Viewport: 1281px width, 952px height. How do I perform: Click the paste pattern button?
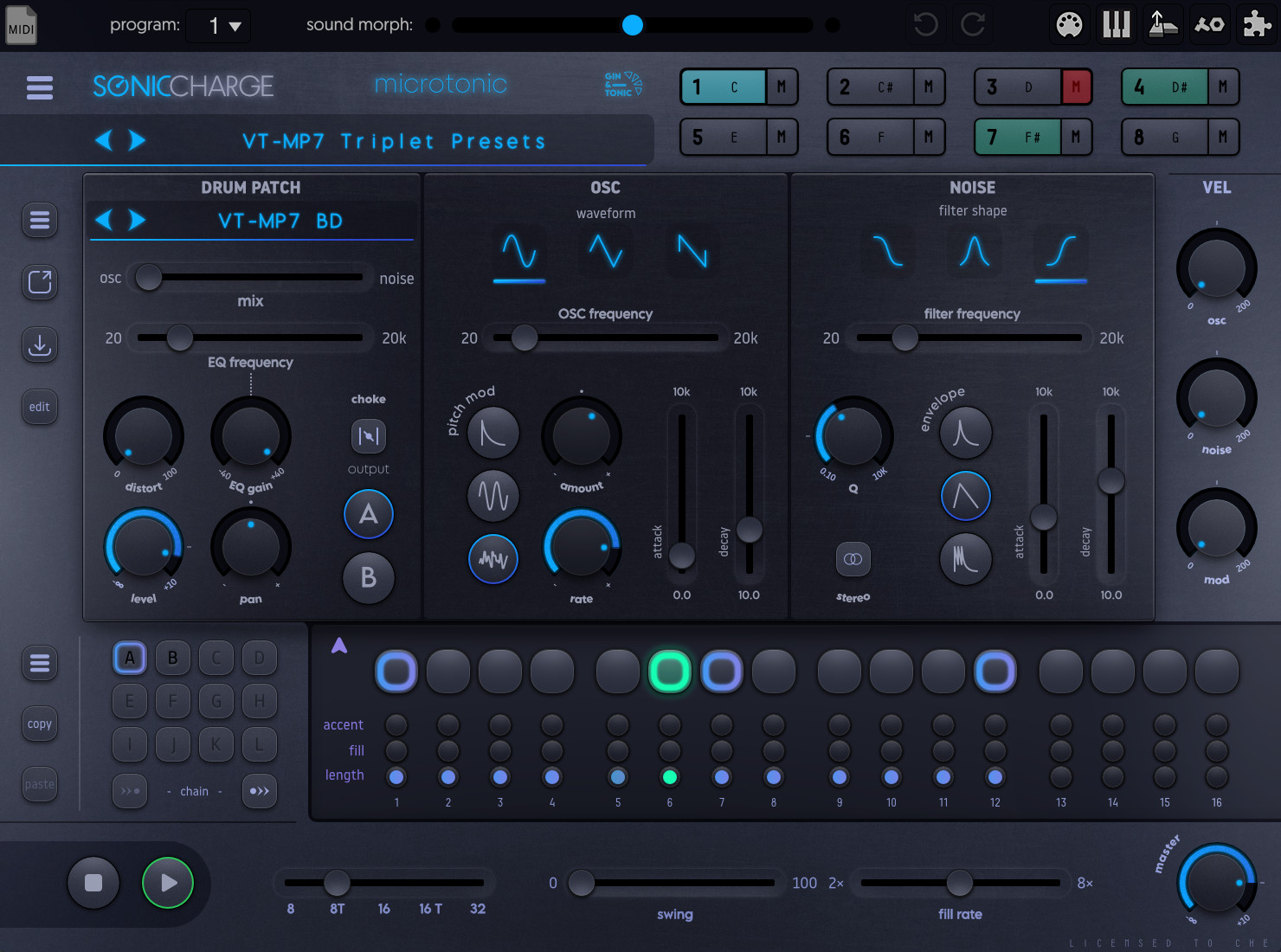[x=40, y=785]
